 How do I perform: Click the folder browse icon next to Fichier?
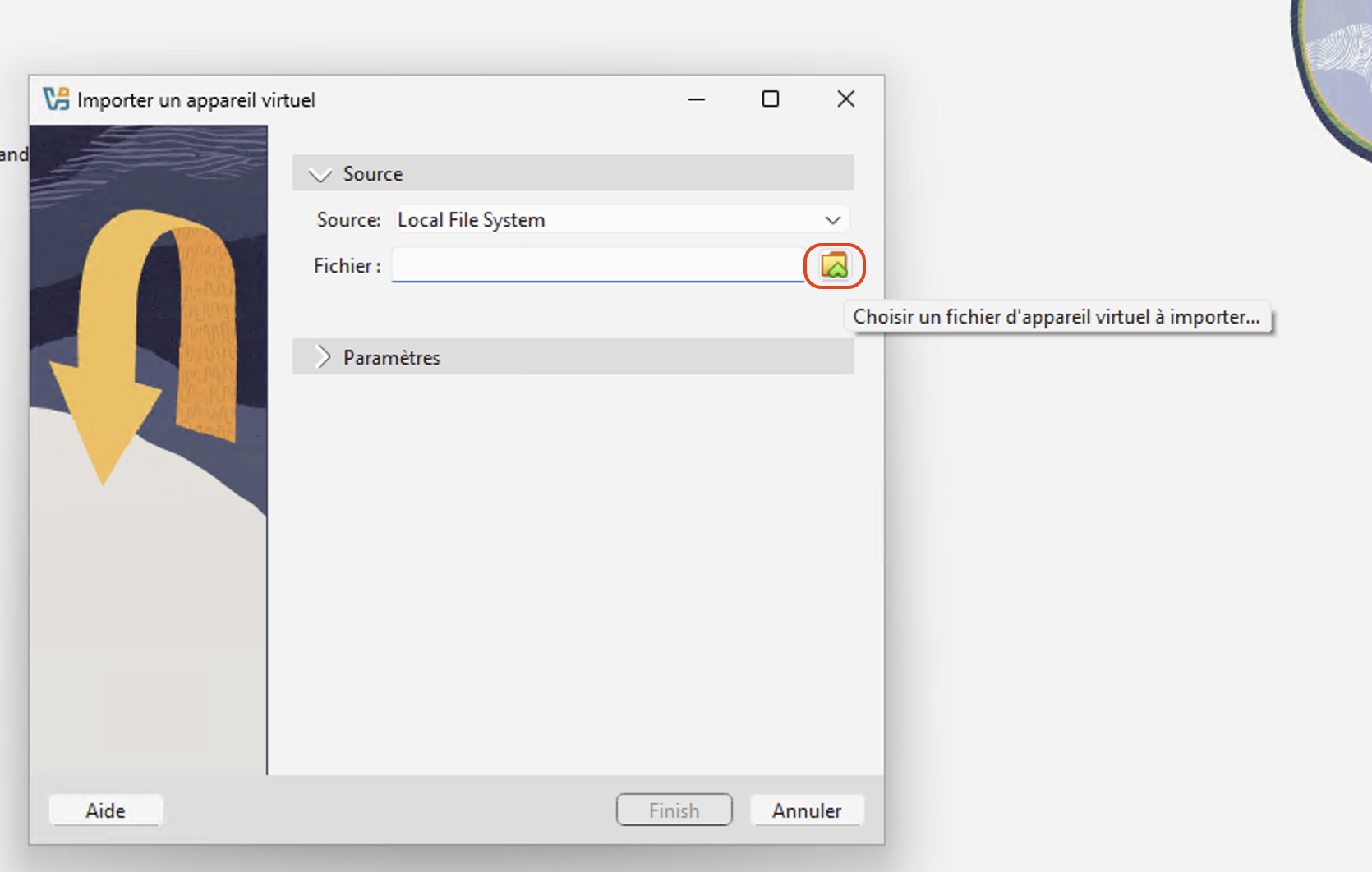point(834,266)
